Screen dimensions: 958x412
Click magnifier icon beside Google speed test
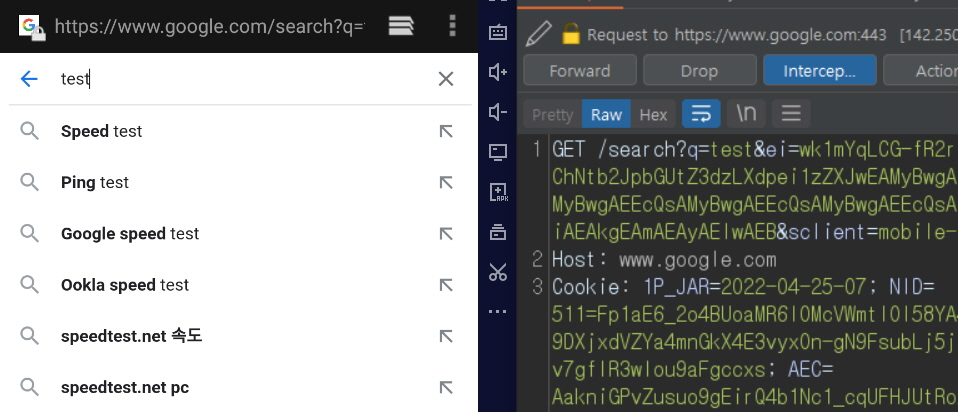click(x=29, y=234)
